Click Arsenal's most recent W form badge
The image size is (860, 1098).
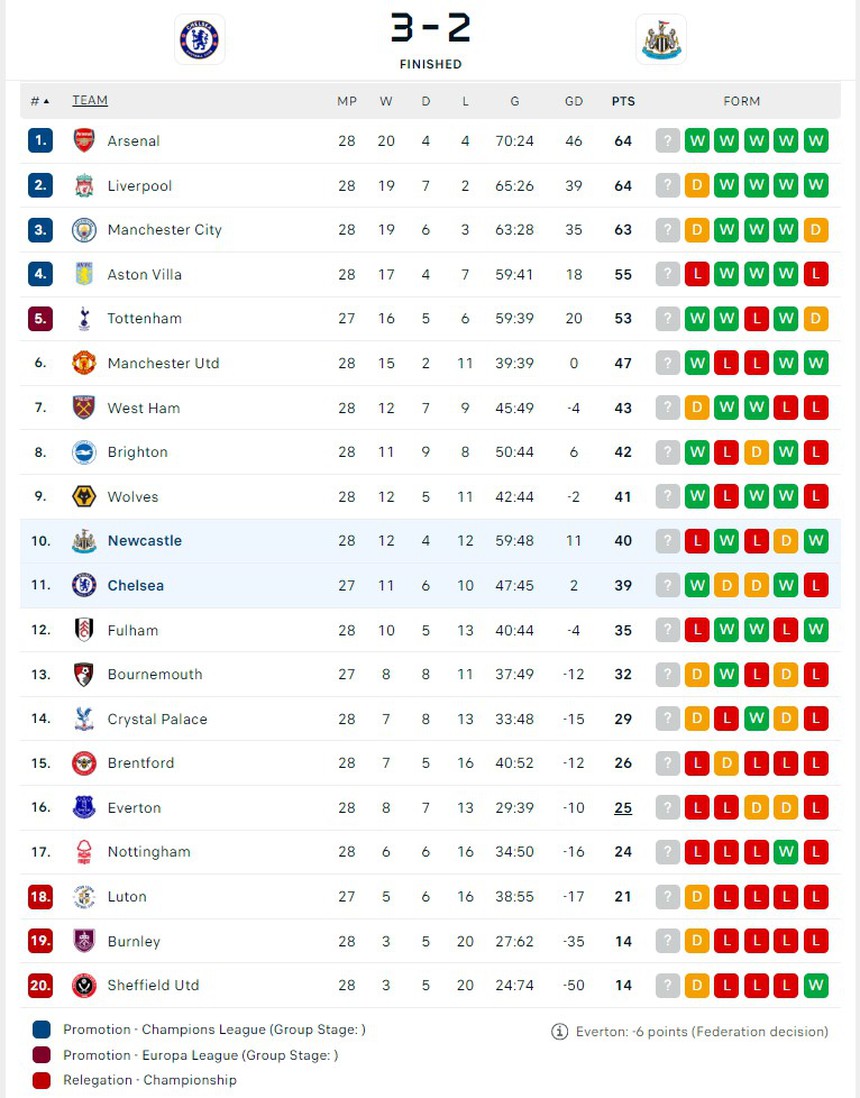point(816,141)
